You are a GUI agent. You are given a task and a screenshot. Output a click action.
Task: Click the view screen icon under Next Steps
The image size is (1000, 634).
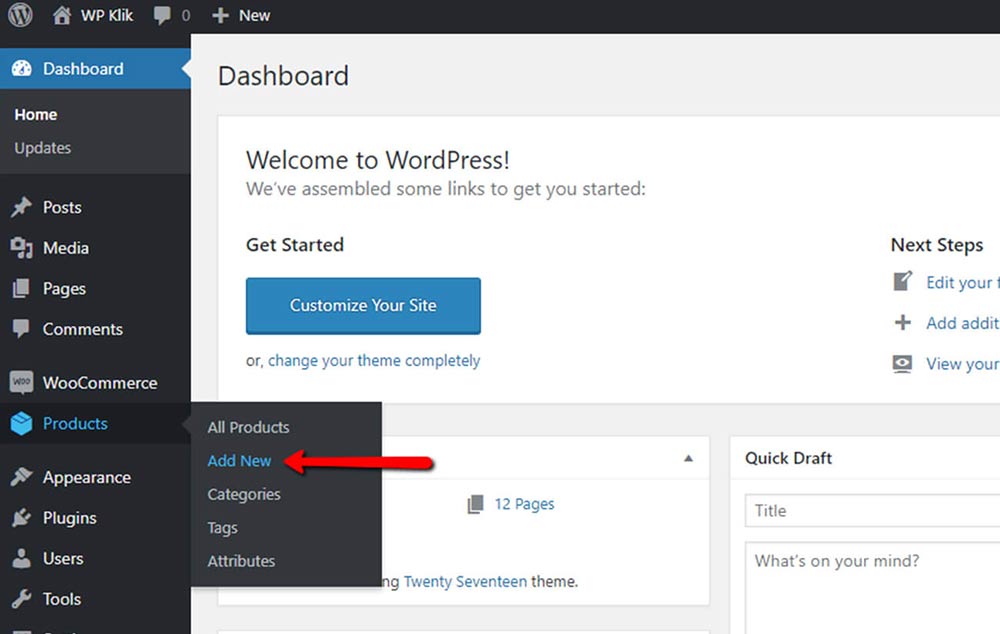pyautogui.click(x=902, y=364)
